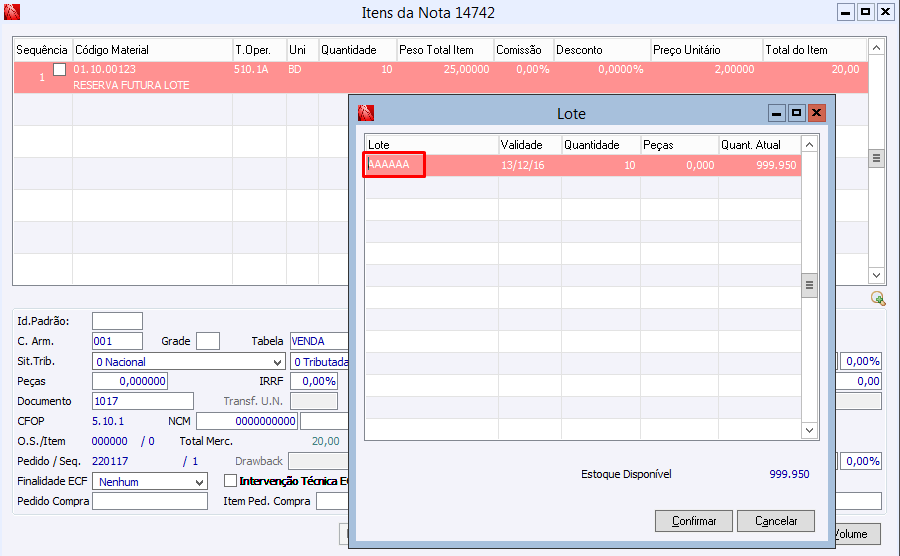Click peso total 25,00000 cell
This screenshot has width=900, height=556.
point(466,69)
